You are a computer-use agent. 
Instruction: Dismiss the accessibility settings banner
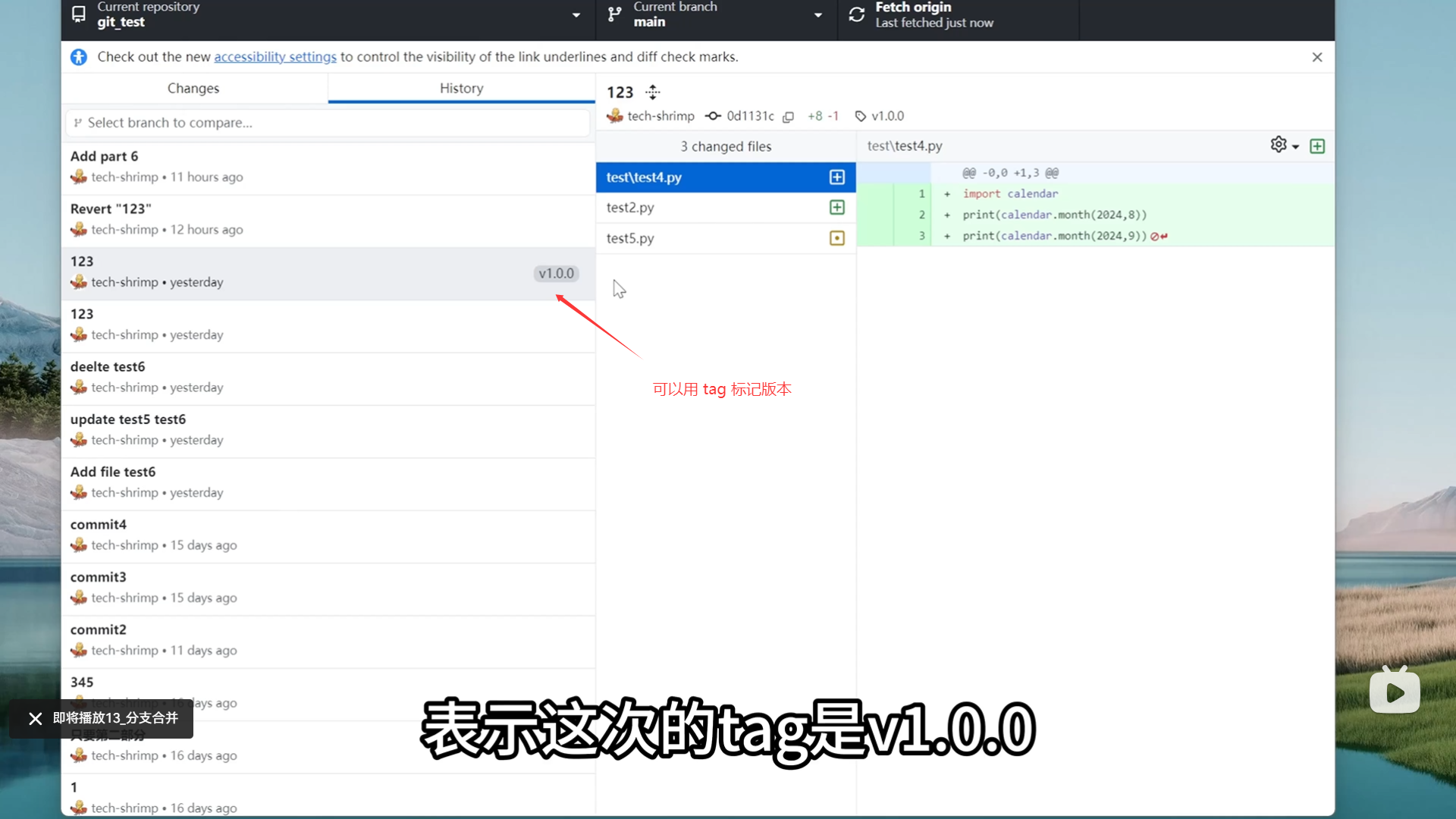pos(1317,57)
